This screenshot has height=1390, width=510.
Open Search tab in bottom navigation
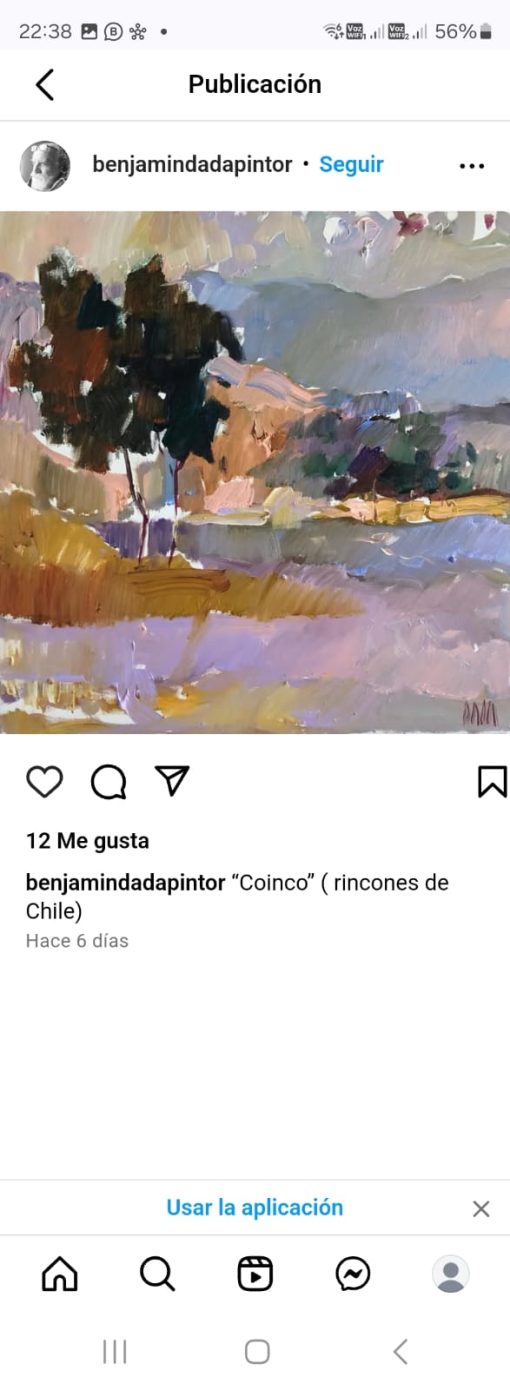157,1273
